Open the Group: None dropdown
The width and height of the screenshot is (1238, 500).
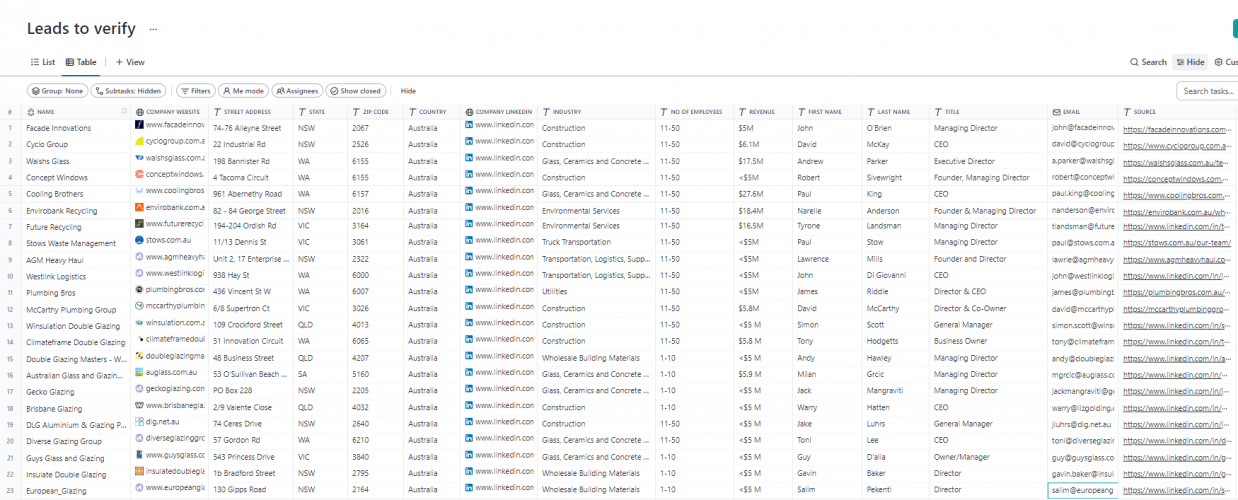point(57,91)
